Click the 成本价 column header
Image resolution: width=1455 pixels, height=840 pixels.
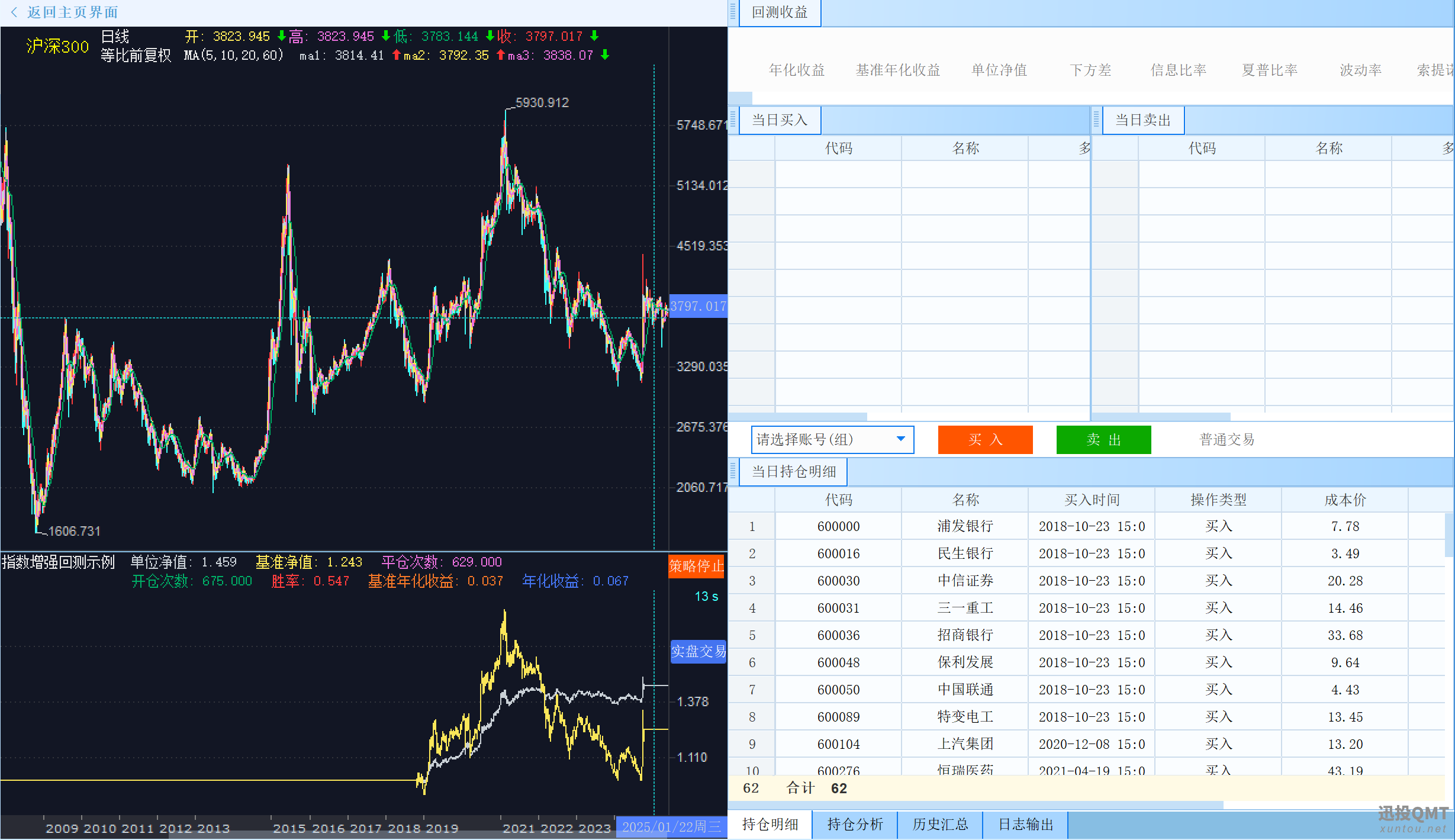click(1345, 500)
